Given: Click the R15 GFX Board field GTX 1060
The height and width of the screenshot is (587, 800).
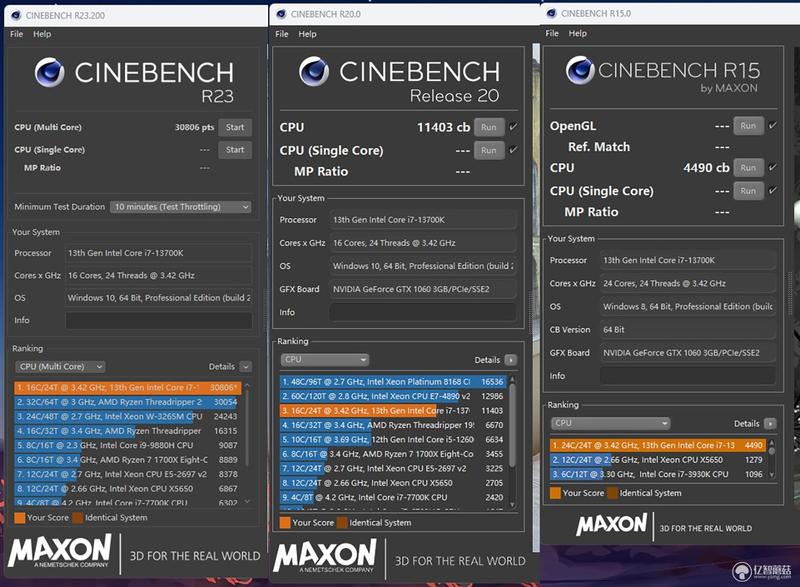Looking at the screenshot, I should (688, 353).
